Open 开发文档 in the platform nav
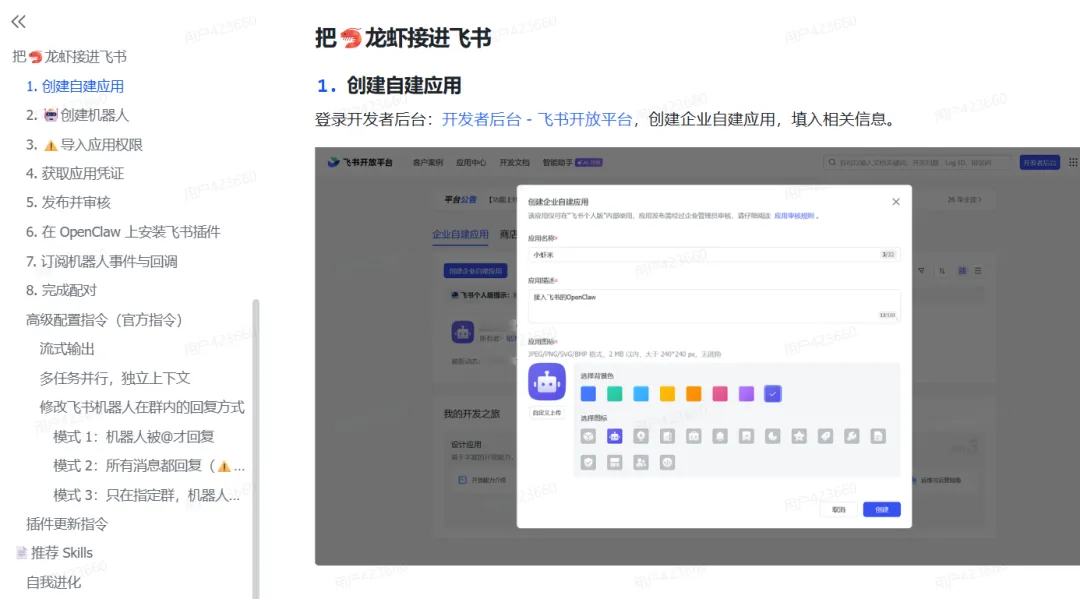Viewport: 1080px width, 599px height. (515, 162)
